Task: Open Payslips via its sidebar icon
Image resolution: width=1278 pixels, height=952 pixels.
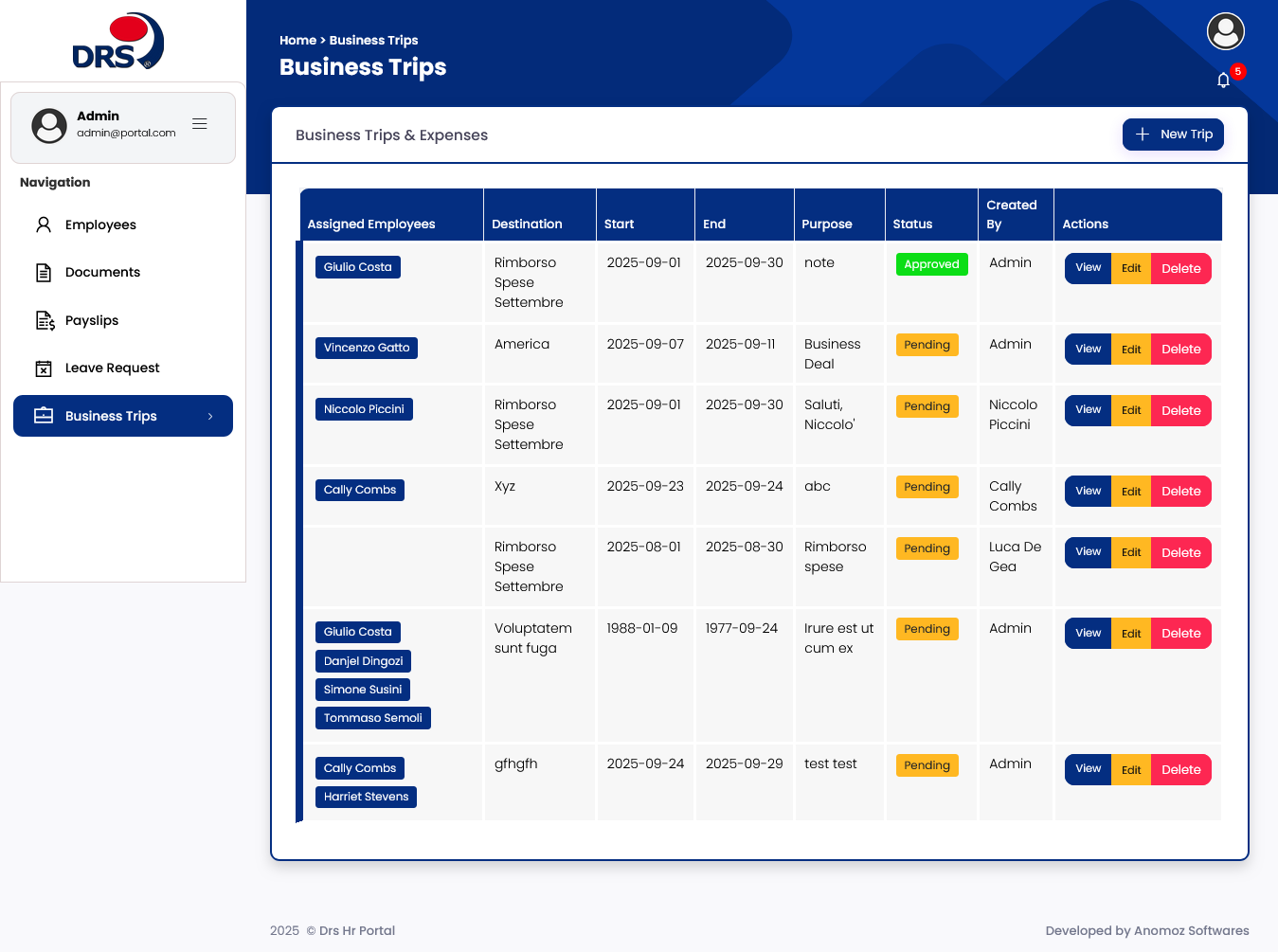Action: pos(43,320)
